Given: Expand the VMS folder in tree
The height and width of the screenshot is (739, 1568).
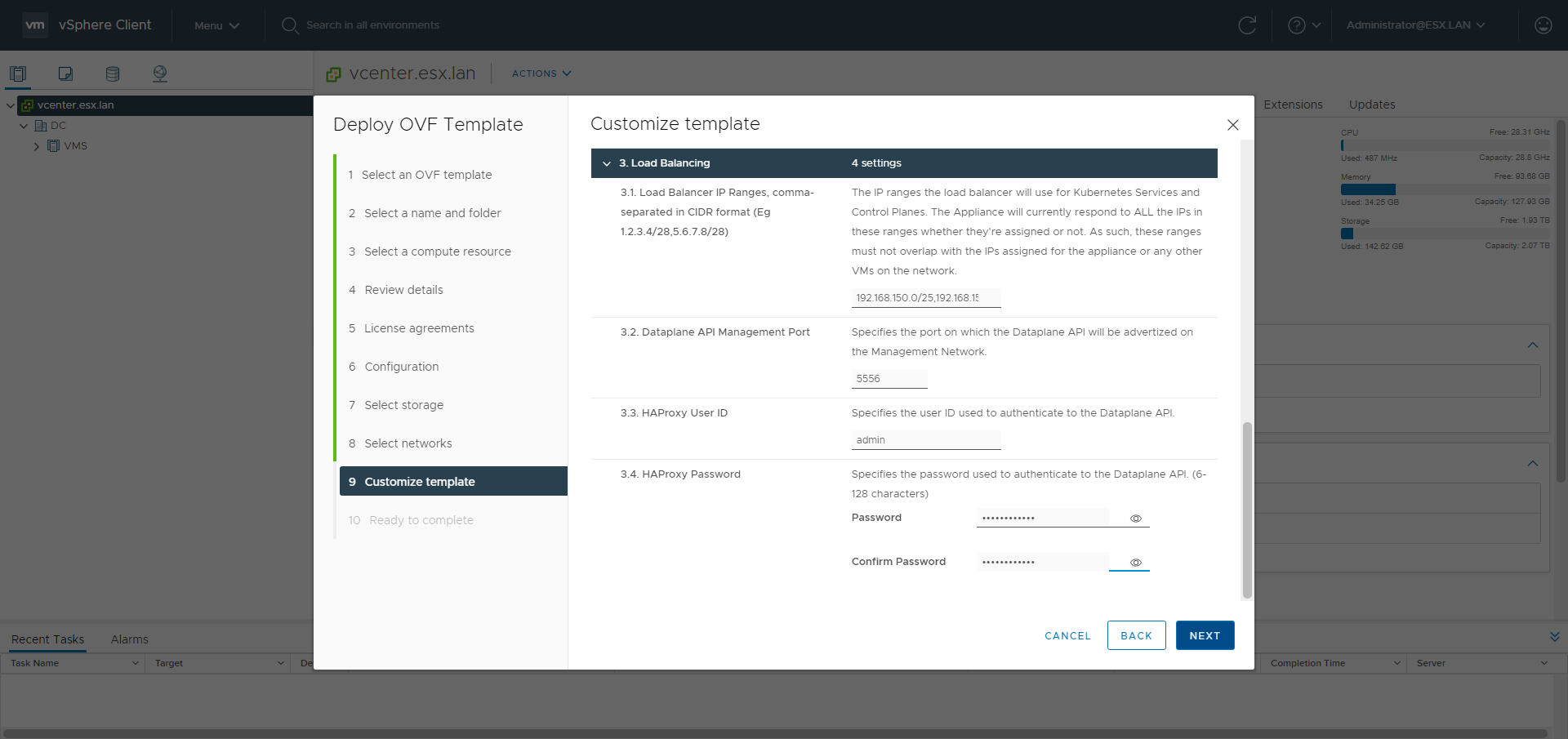Looking at the screenshot, I should tap(37, 146).
